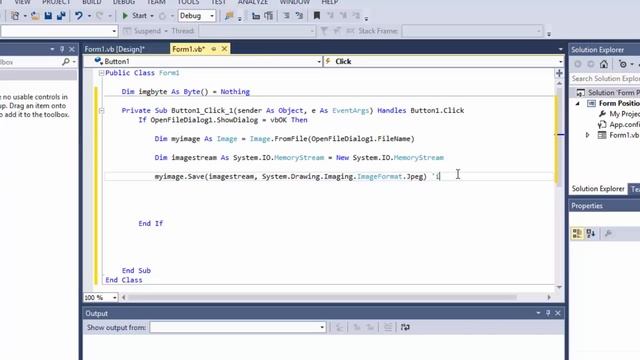Image resolution: width=640 pixels, height=360 pixels.
Task: Start debugging with the green play button
Action: click(x=125, y=16)
